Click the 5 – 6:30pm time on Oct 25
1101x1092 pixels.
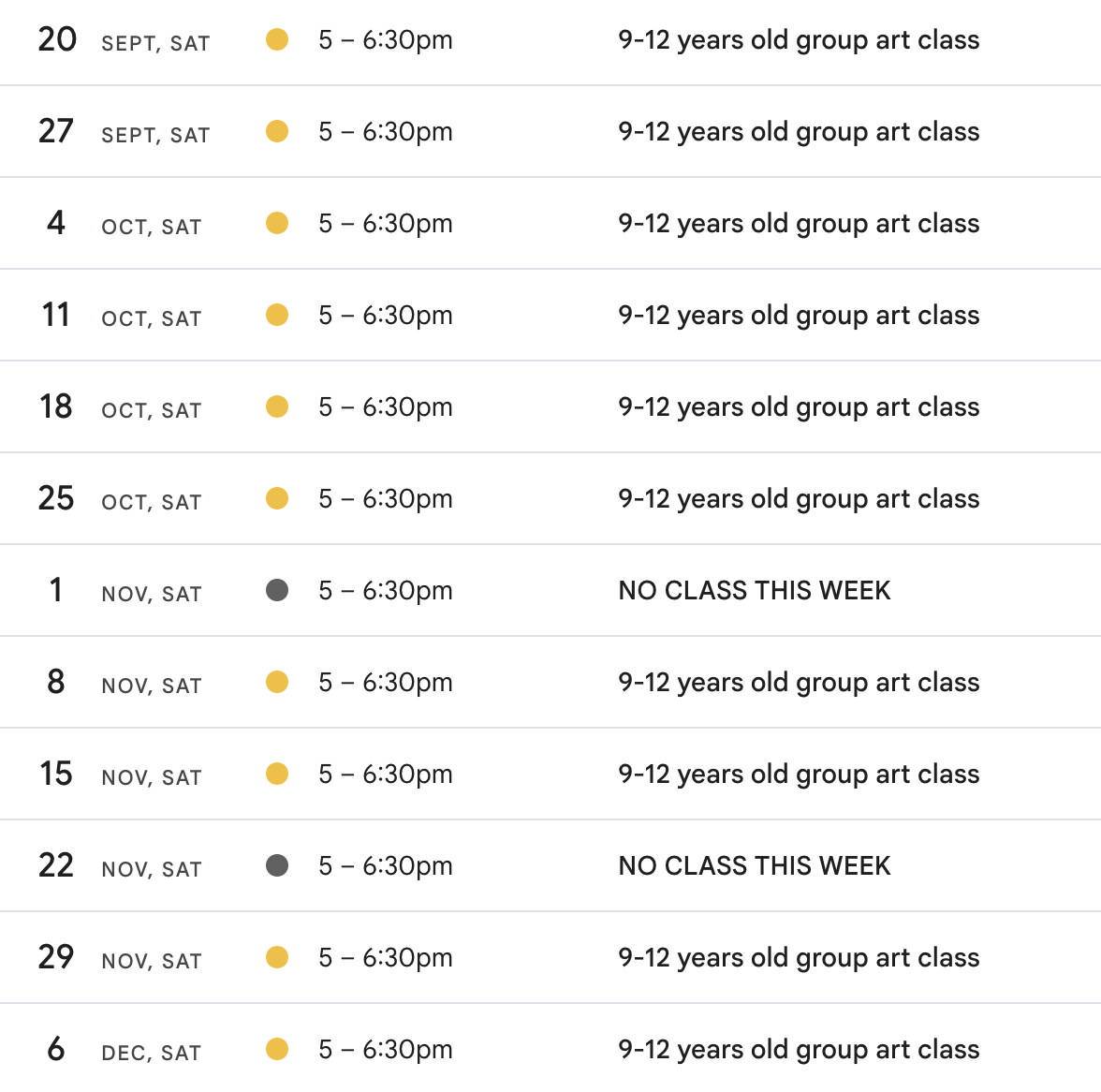click(386, 498)
